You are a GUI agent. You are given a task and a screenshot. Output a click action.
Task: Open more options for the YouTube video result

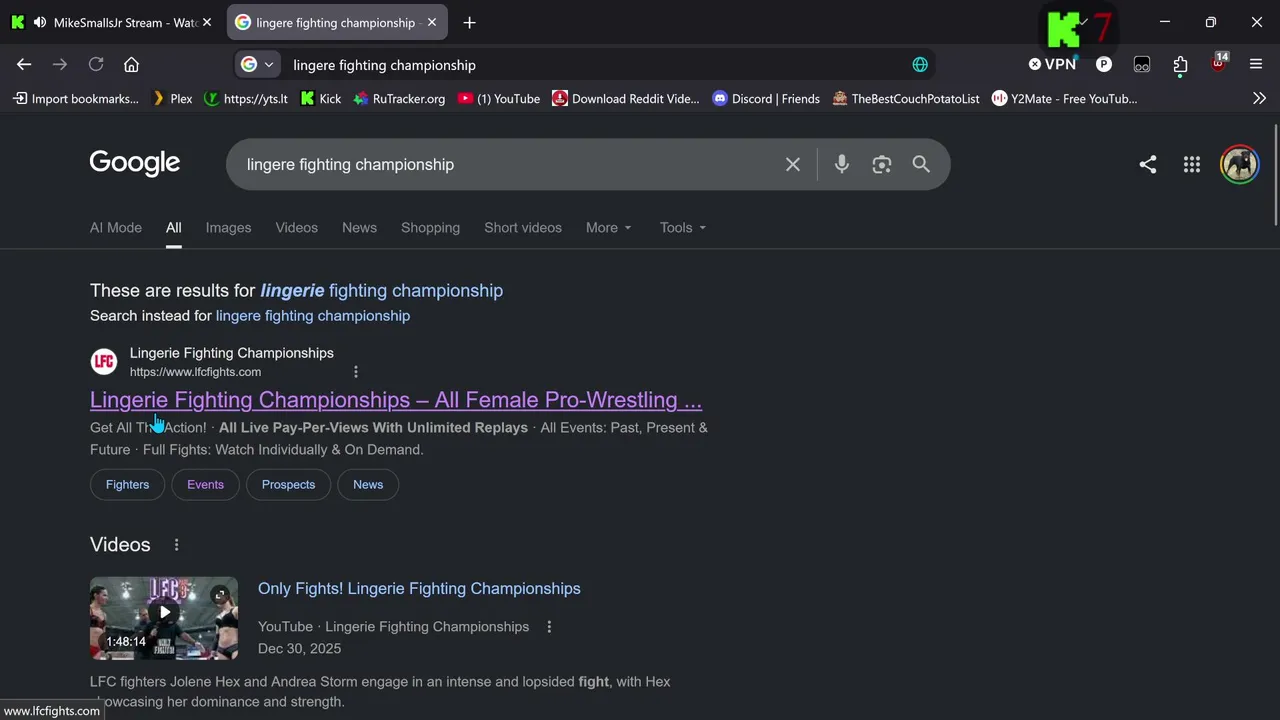click(x=549, y=627)
